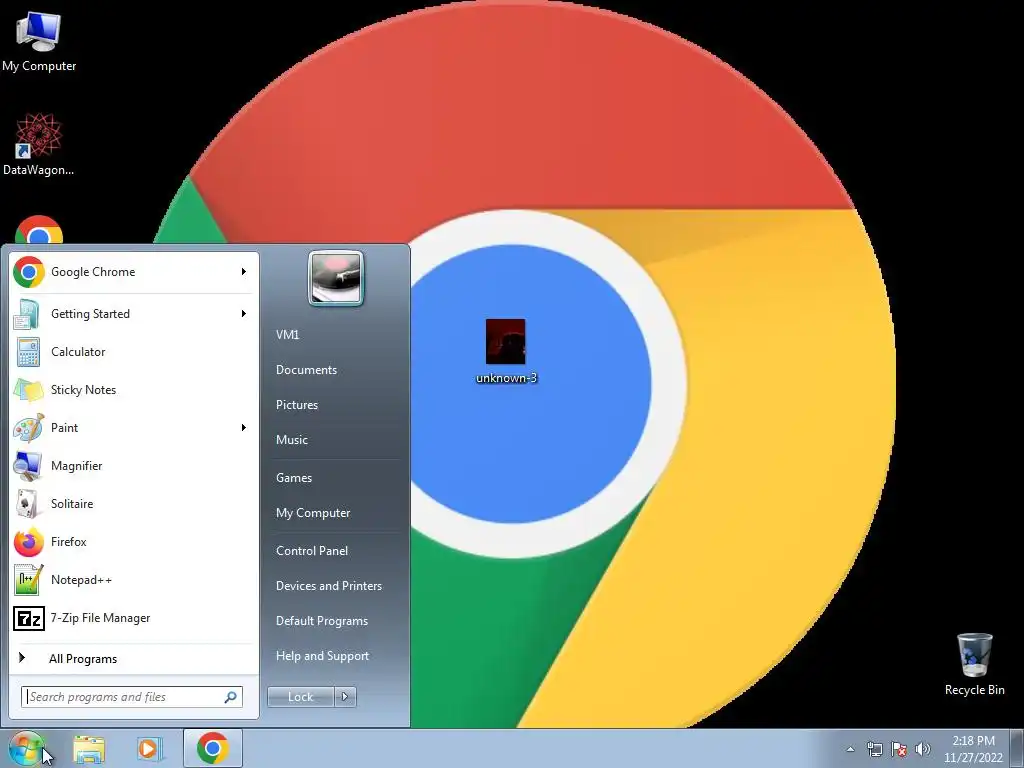Image resolution: width=1024 pixels, height=768 pixels.
Task: Open Magnifier from the Start menu
Action: pyautogui.click(x=133, y=466)
